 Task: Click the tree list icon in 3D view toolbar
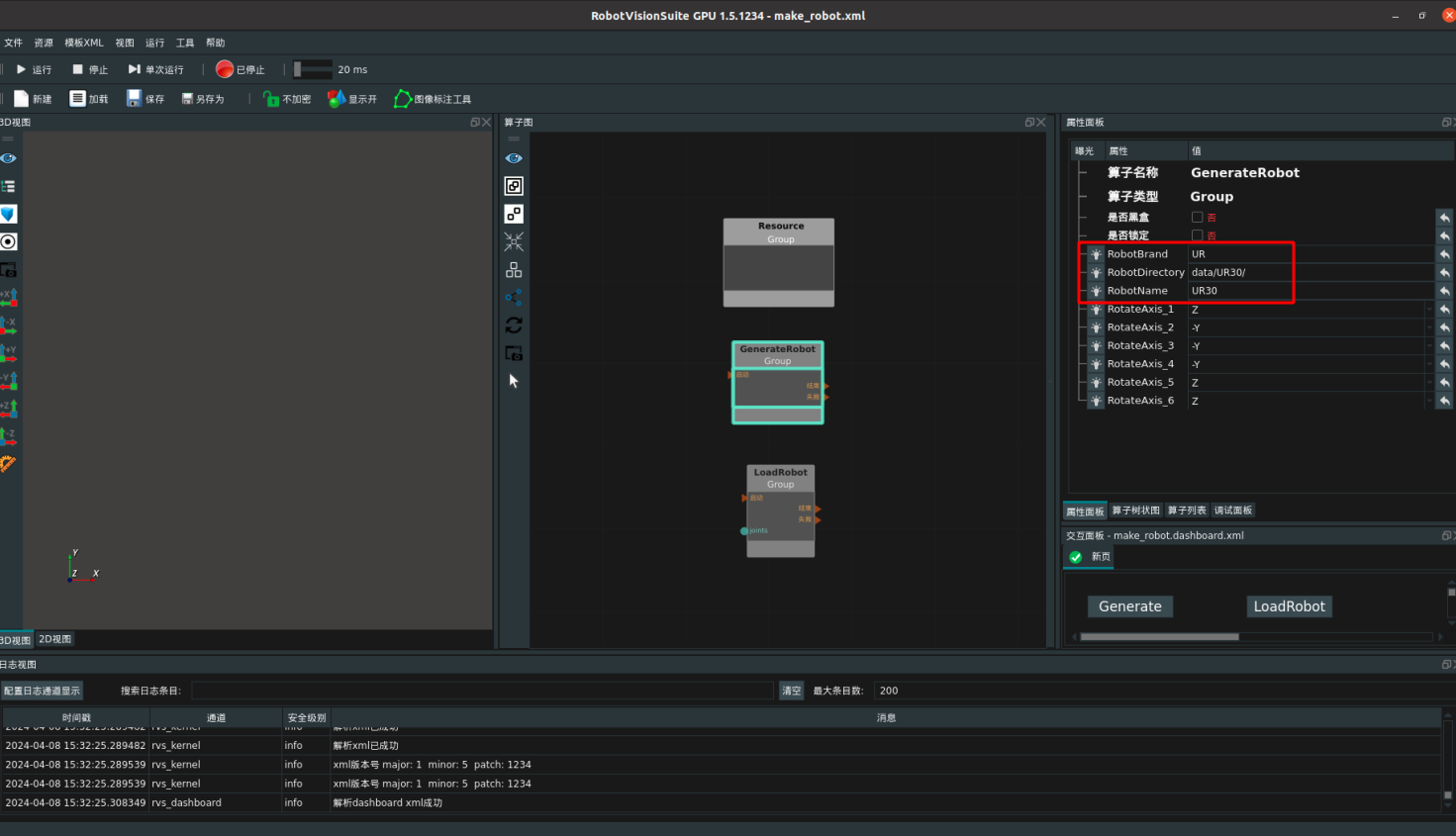tap(9, 186)
